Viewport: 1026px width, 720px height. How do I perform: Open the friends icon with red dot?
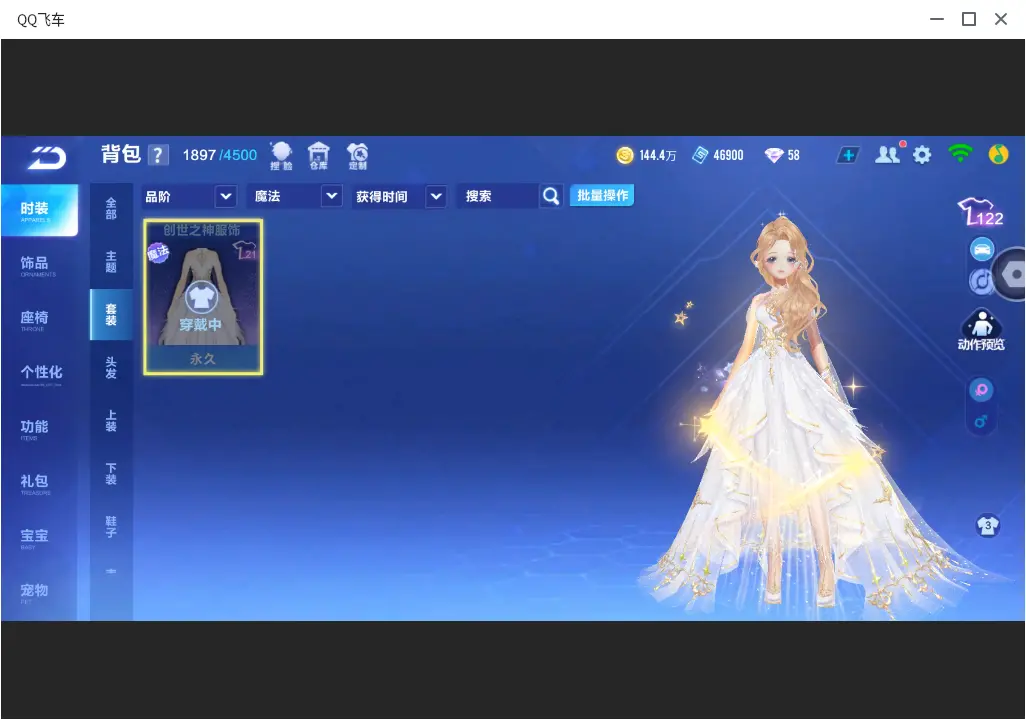click(x=889, y=154)
